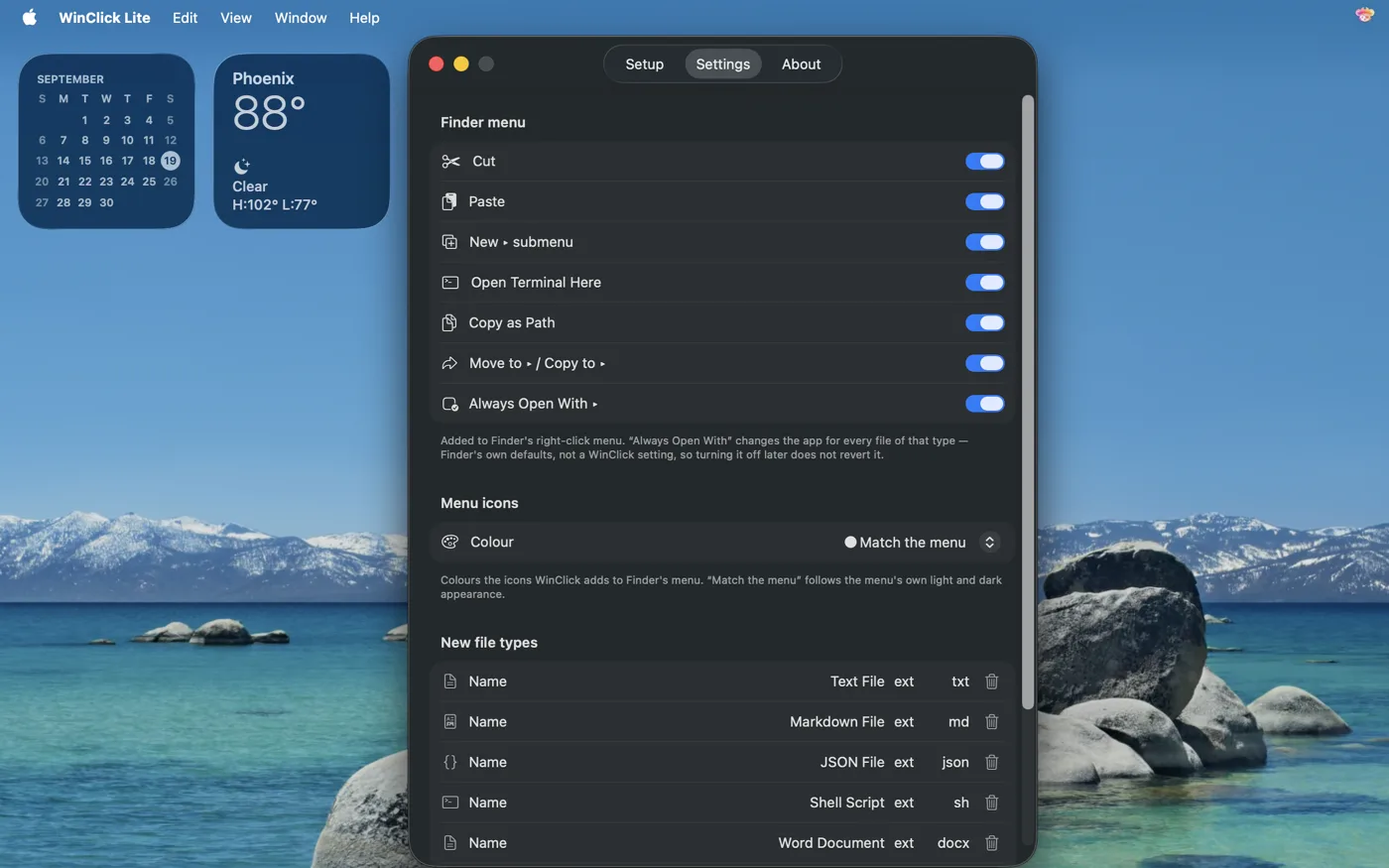Click the Finder menu section heading
1389x868 pixels.
pos(483,122)
